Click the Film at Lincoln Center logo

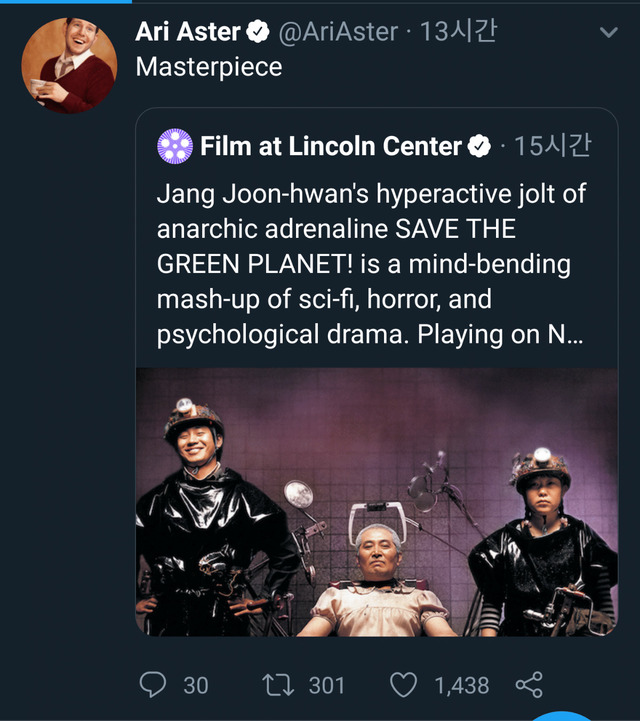click(175, 146)
